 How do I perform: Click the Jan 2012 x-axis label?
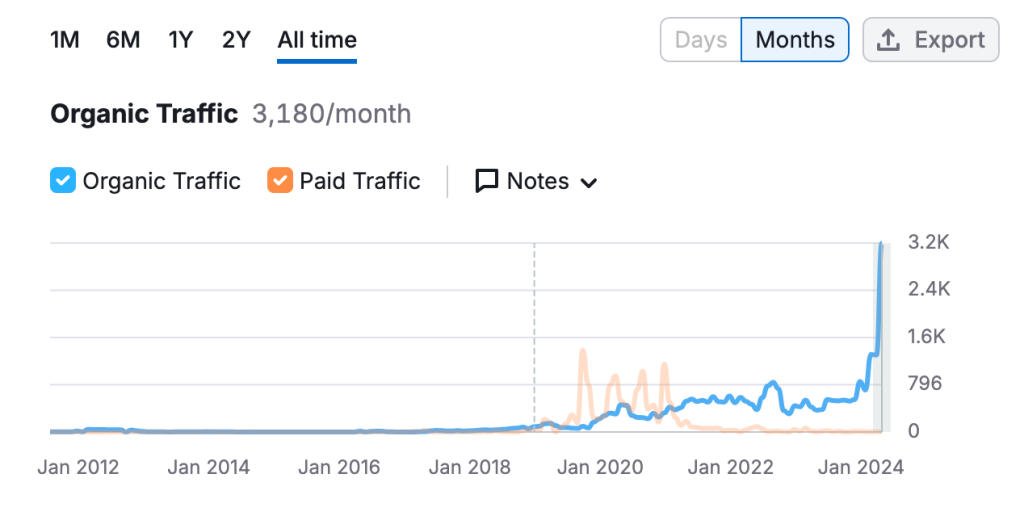[78, 467]
